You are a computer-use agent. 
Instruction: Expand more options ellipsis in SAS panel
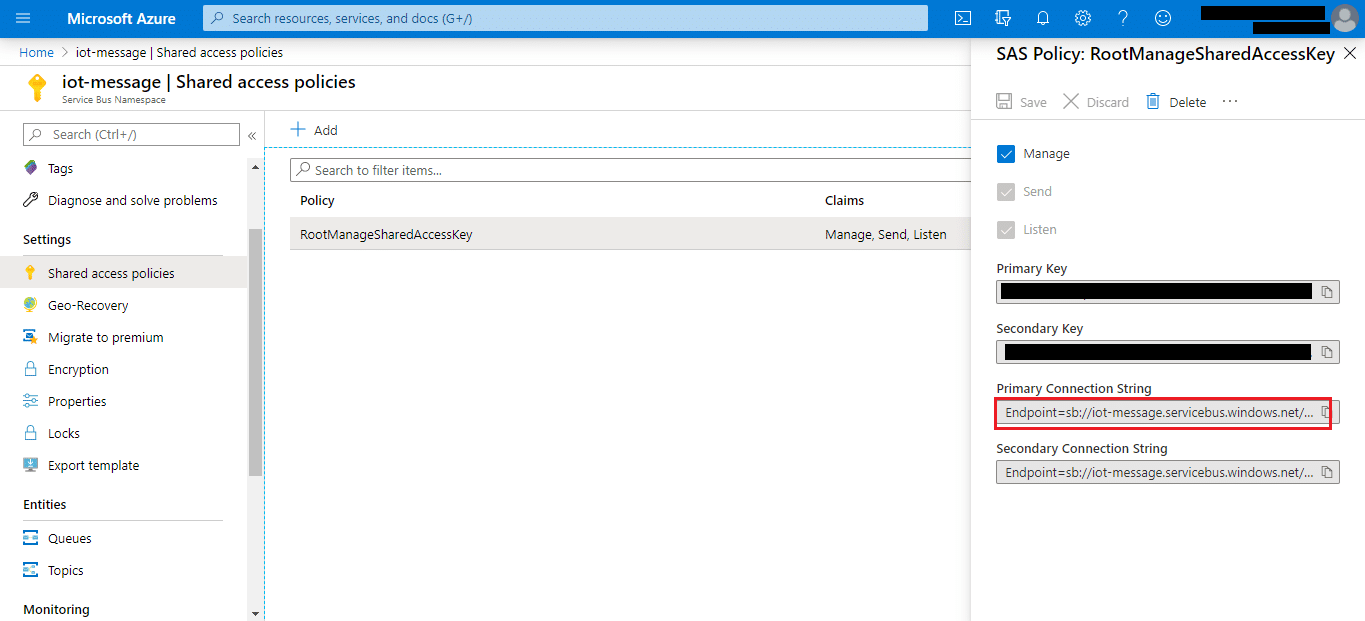pyautogui.click(x=1230, y=102)
